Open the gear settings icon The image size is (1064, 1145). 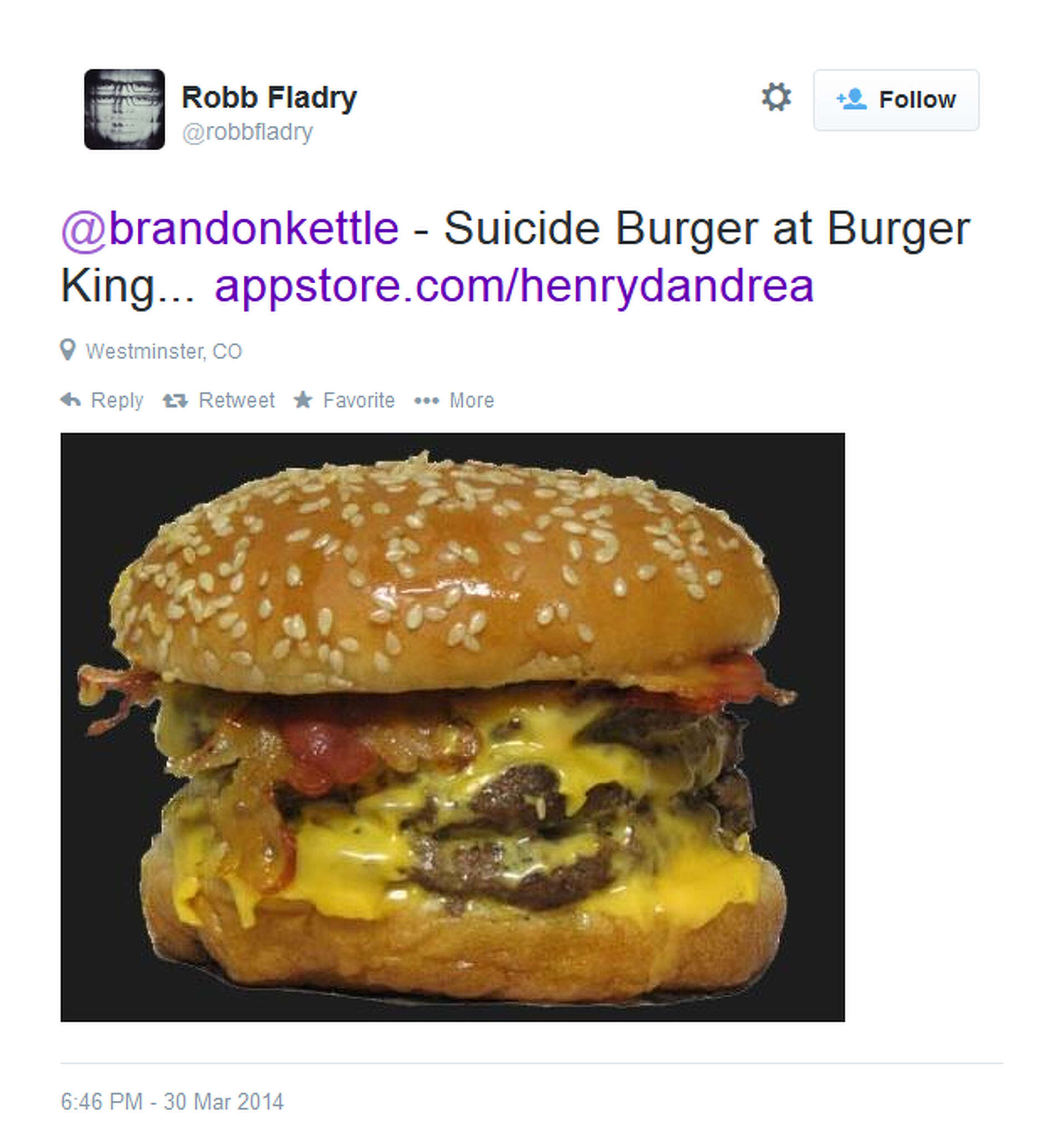click(776, 97)
